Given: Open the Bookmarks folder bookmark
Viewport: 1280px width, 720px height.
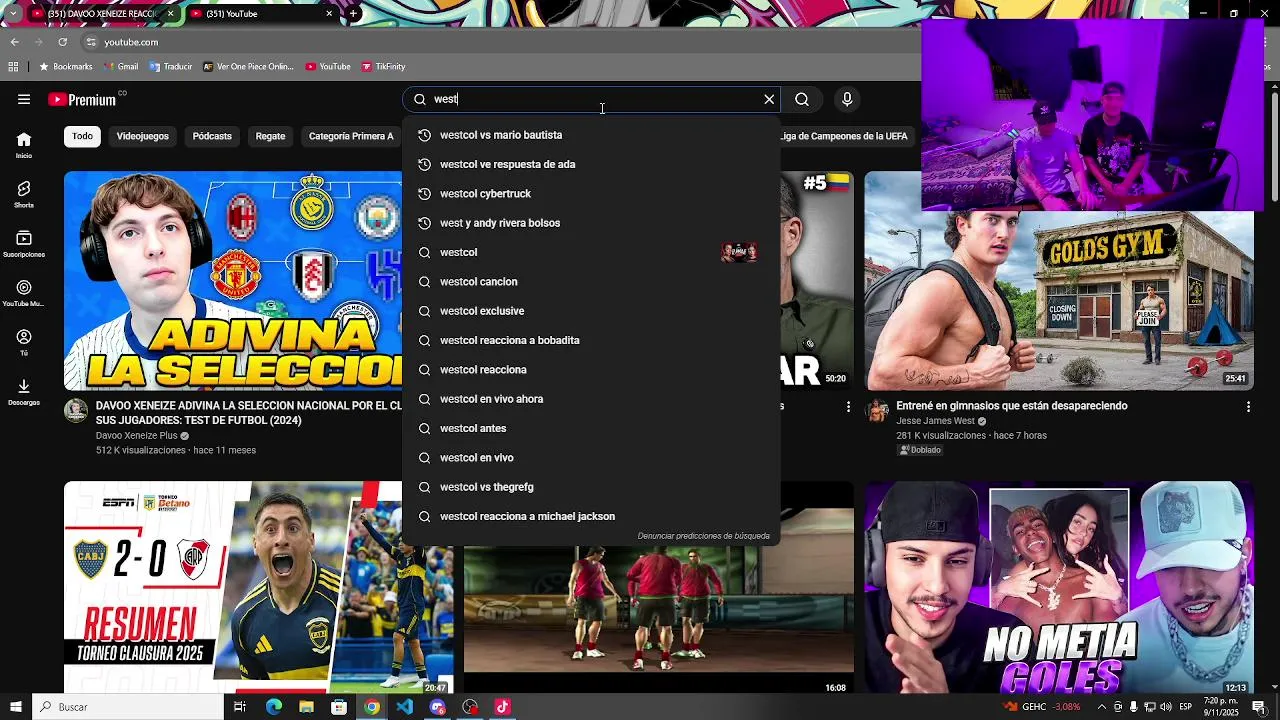Looking at the screenshot, I should tap(65, 67).
